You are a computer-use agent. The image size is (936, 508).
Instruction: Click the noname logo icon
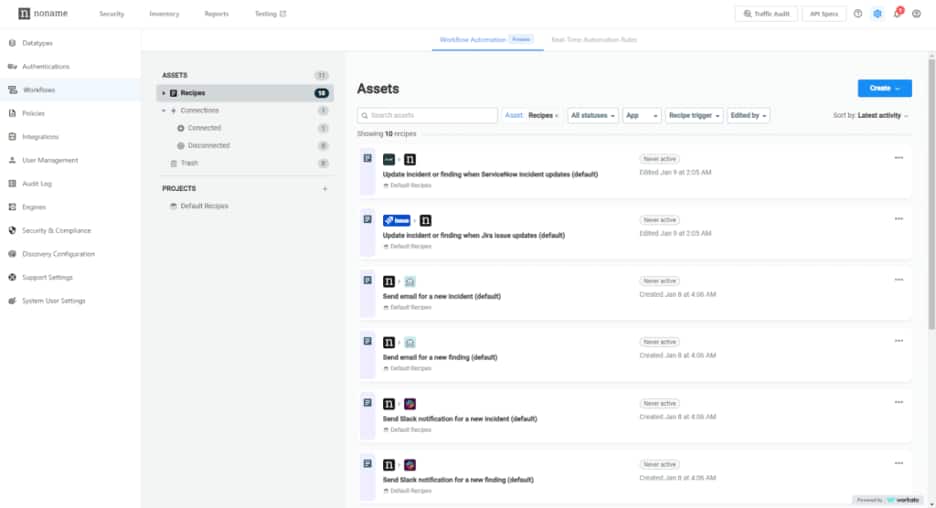click(24, 14)
